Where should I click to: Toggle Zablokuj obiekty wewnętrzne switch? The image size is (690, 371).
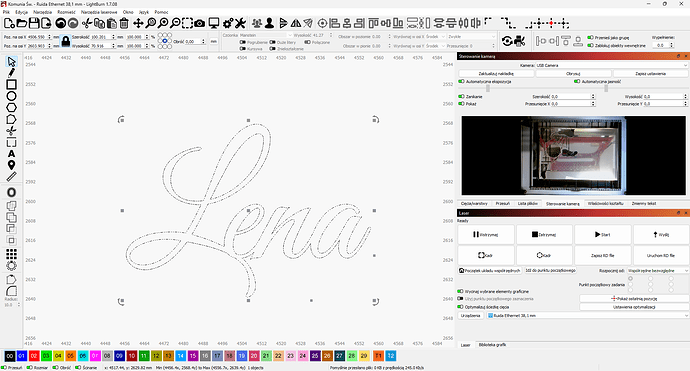pyautogui.click(x=591, y=45)
